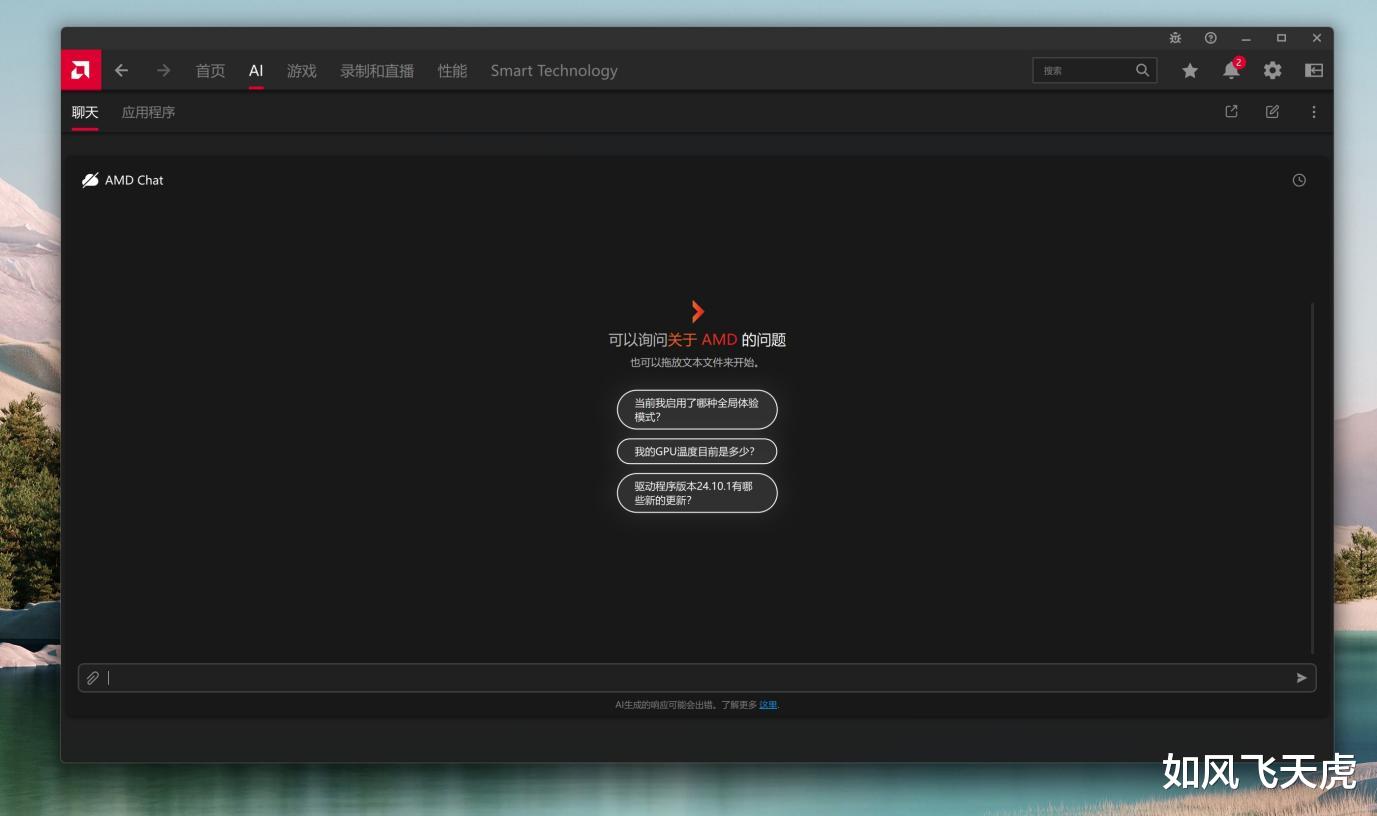The width and height of the screenshot is (1377, 816).
Task: Click the chat message input box
Action: point(697,678)
